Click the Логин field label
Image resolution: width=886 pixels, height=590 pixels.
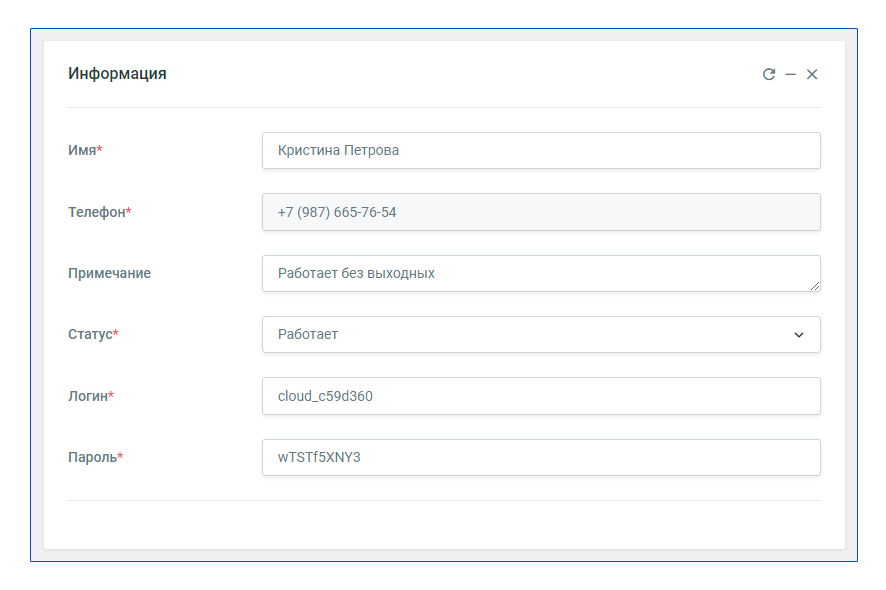tap(91, 396)
